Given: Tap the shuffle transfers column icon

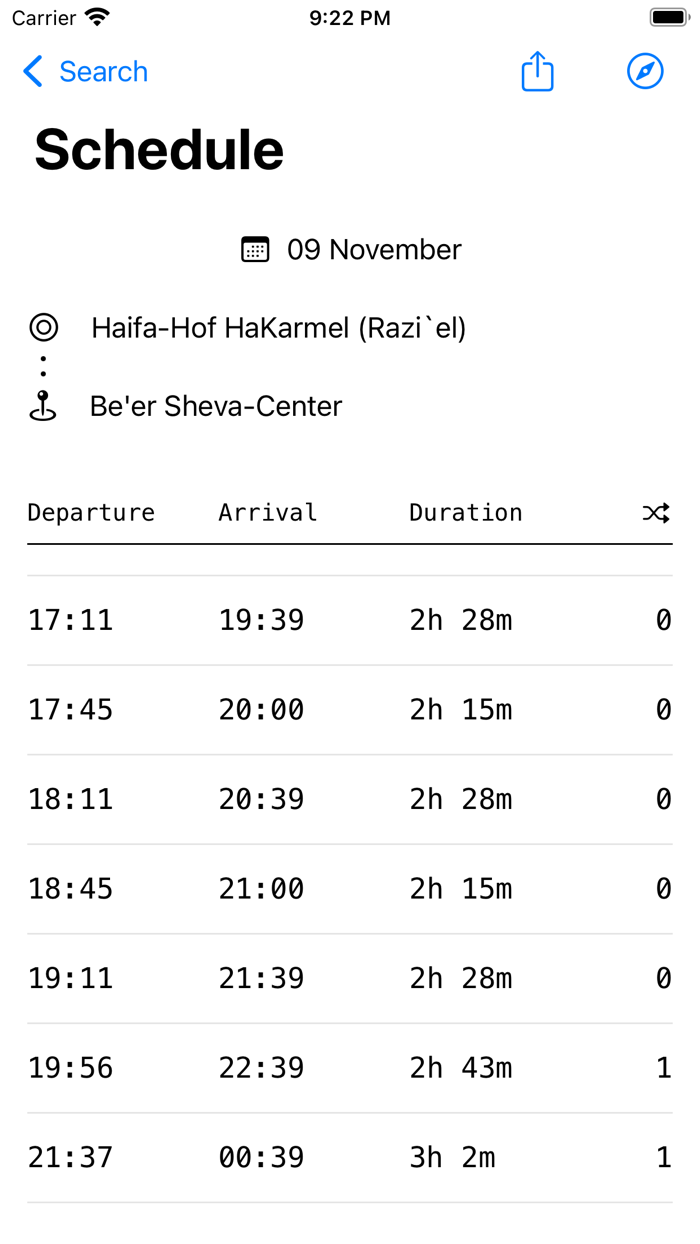Looking at the screenshot, I should point(655,512).
